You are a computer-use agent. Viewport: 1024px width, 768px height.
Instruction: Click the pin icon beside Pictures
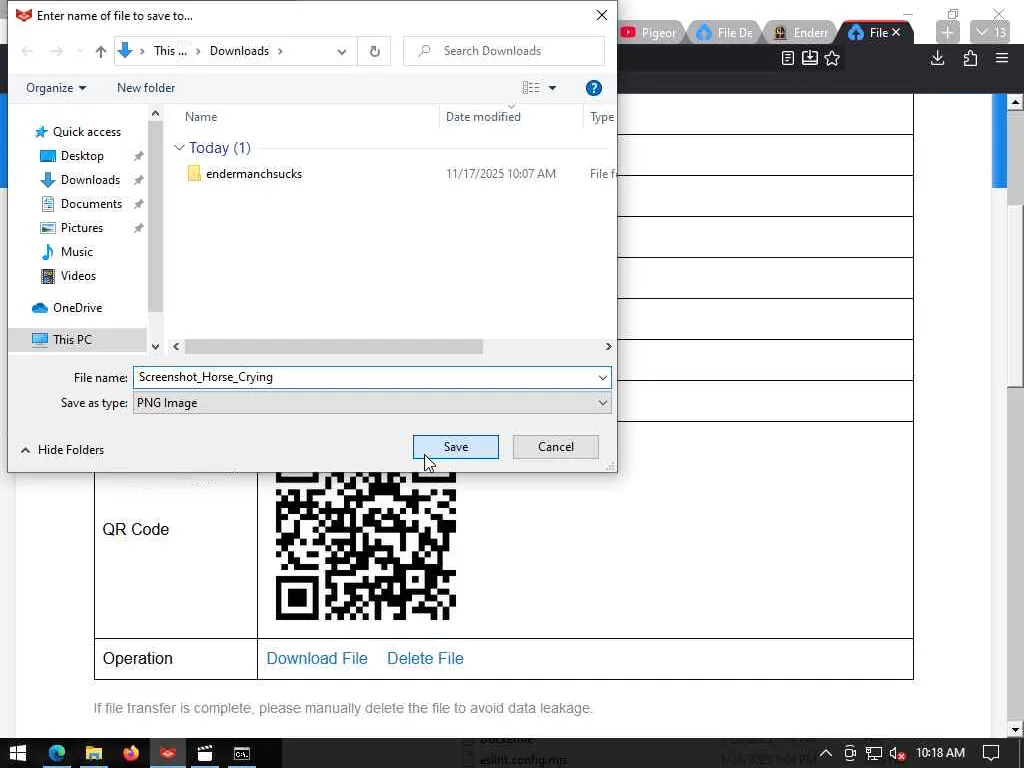click(x=138, y=228)
